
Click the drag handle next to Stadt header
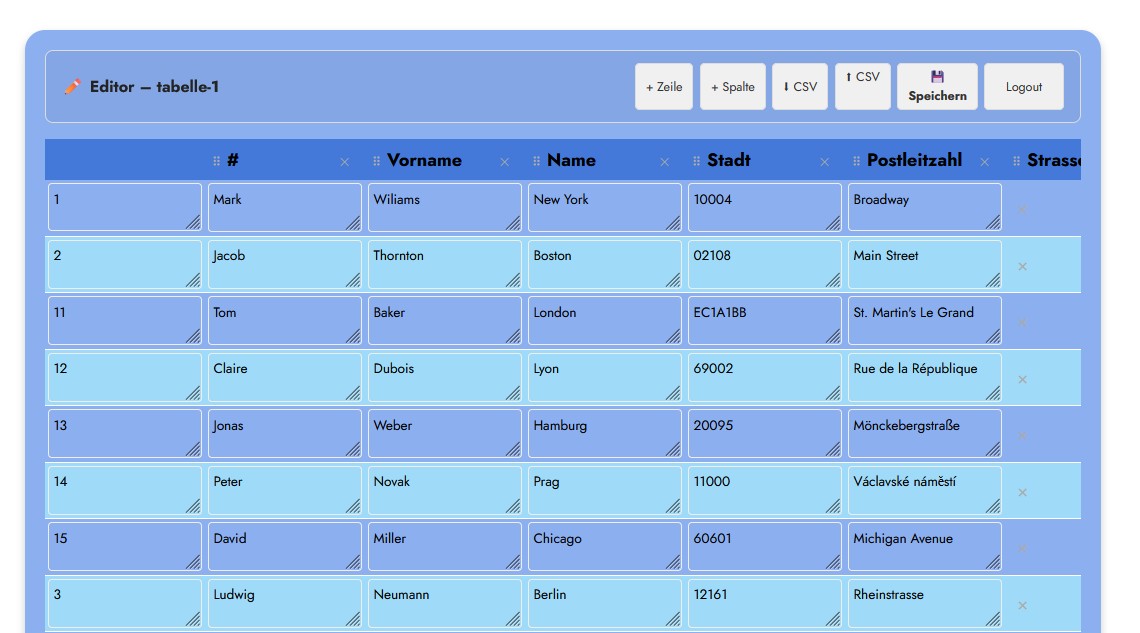(x=697, y=161)
